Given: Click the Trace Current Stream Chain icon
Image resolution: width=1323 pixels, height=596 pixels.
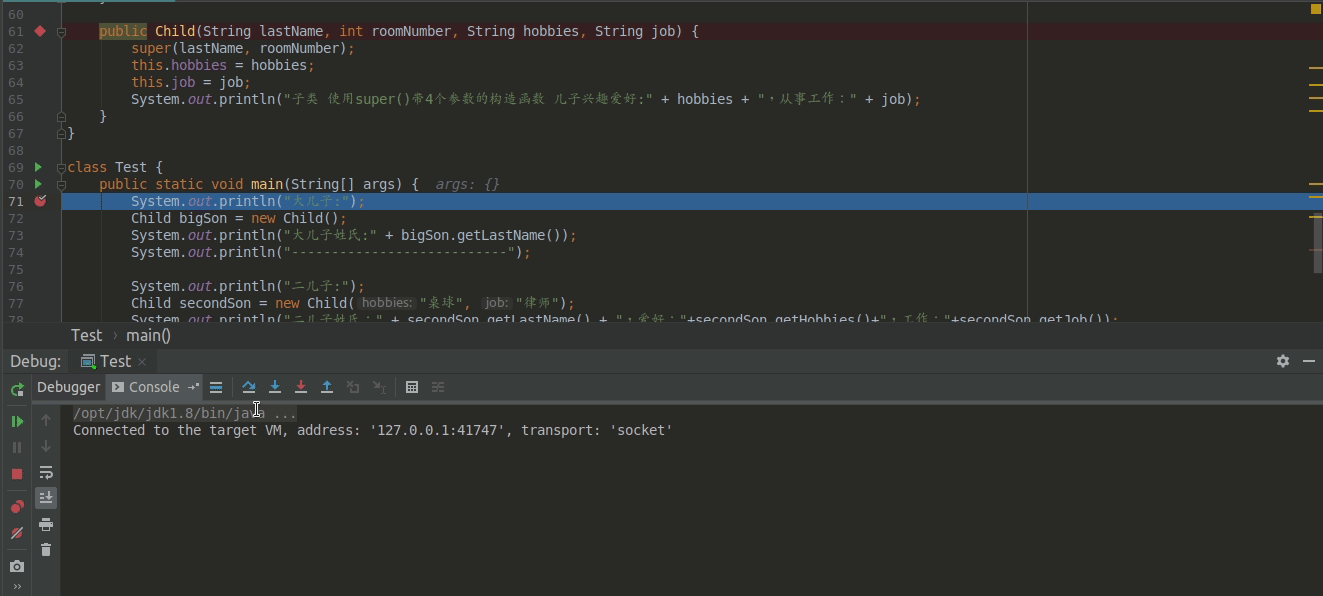Looking at the screenshot, I should (438, 387).
